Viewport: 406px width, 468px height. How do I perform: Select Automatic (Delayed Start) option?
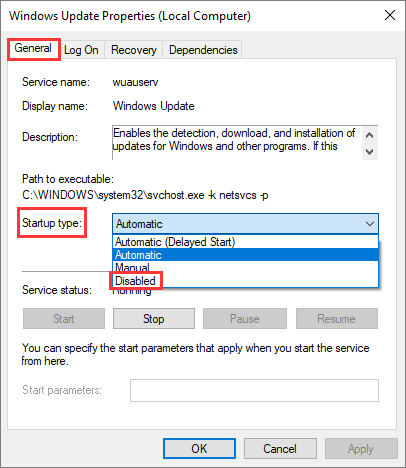[x=245, y=242]
